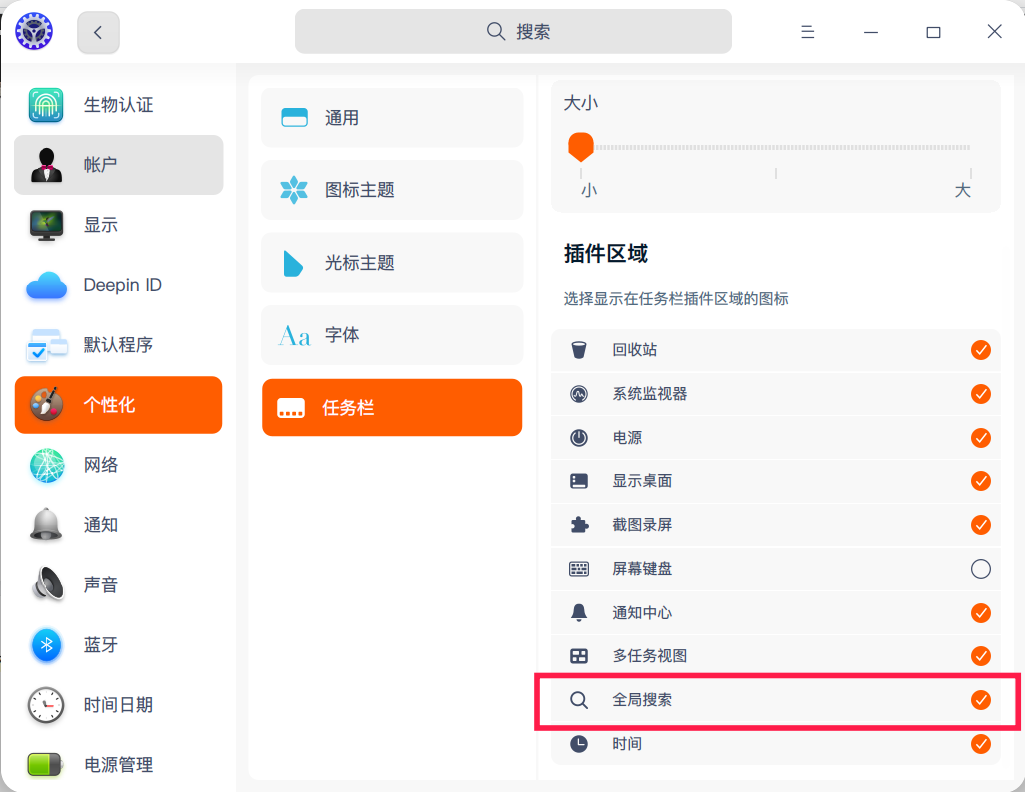Viewport: 1025px width, 792px height.
Task: Open 电源管理 settings
Action: tap(118, 765)
